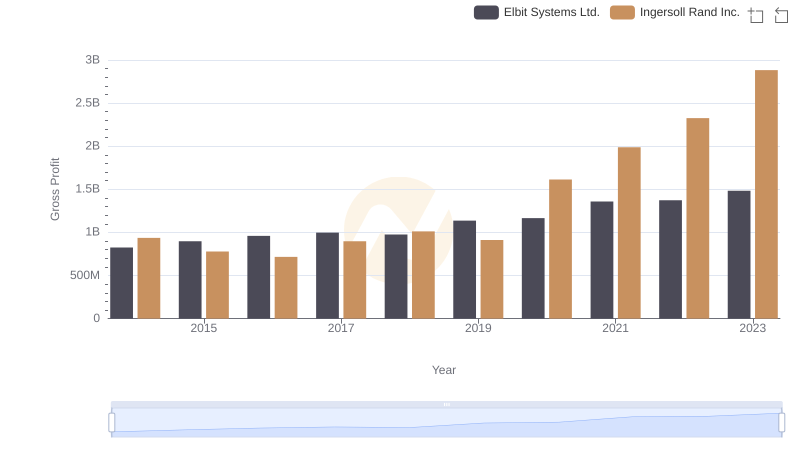Image resolution: width=800 pixels, height=461 pixels.
Task: Click the Gross Profit axis title
Action: [x=55, y=189]
